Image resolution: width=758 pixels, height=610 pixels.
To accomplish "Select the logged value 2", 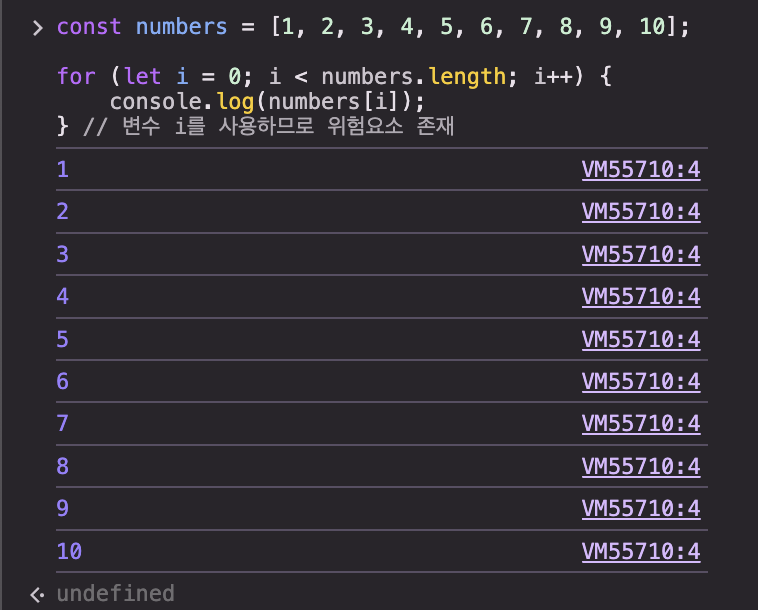I will (x=63, y=211).
